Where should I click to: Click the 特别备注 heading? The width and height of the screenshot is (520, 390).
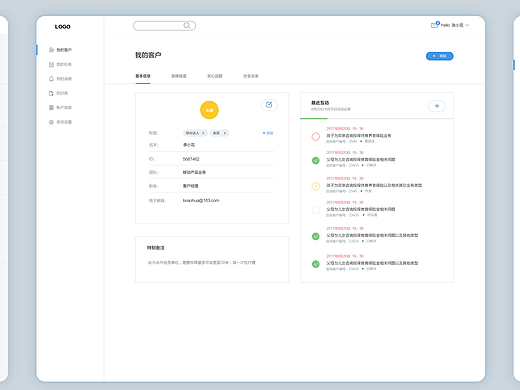click(x=156, y=248)
